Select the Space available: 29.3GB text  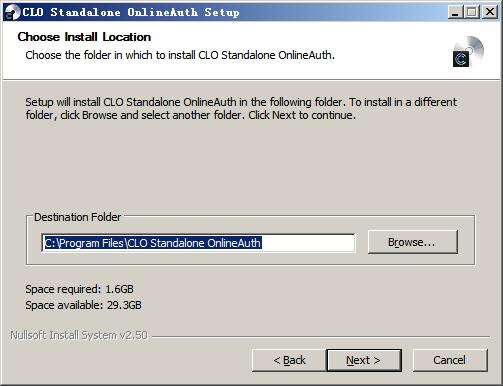83,305
